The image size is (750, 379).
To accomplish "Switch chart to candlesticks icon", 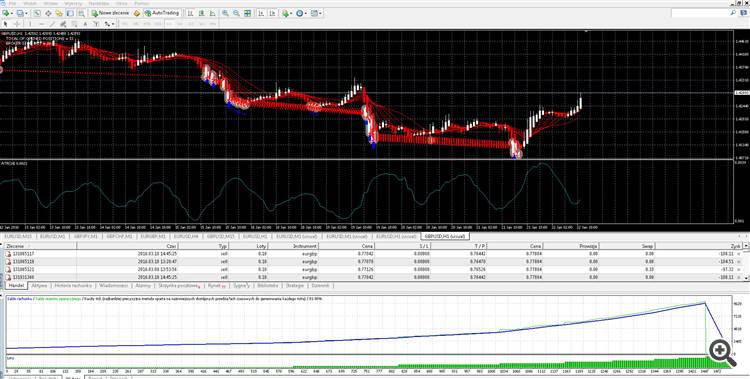I will coord(201,13).
